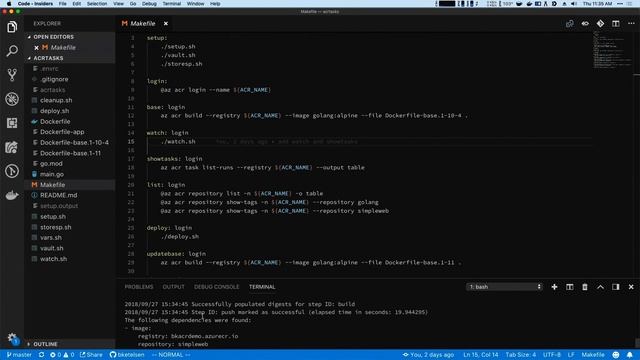Open watch.sh in the explorer
Image resolution: width=640 pixels, height=360 pixels.
(53, 259)
